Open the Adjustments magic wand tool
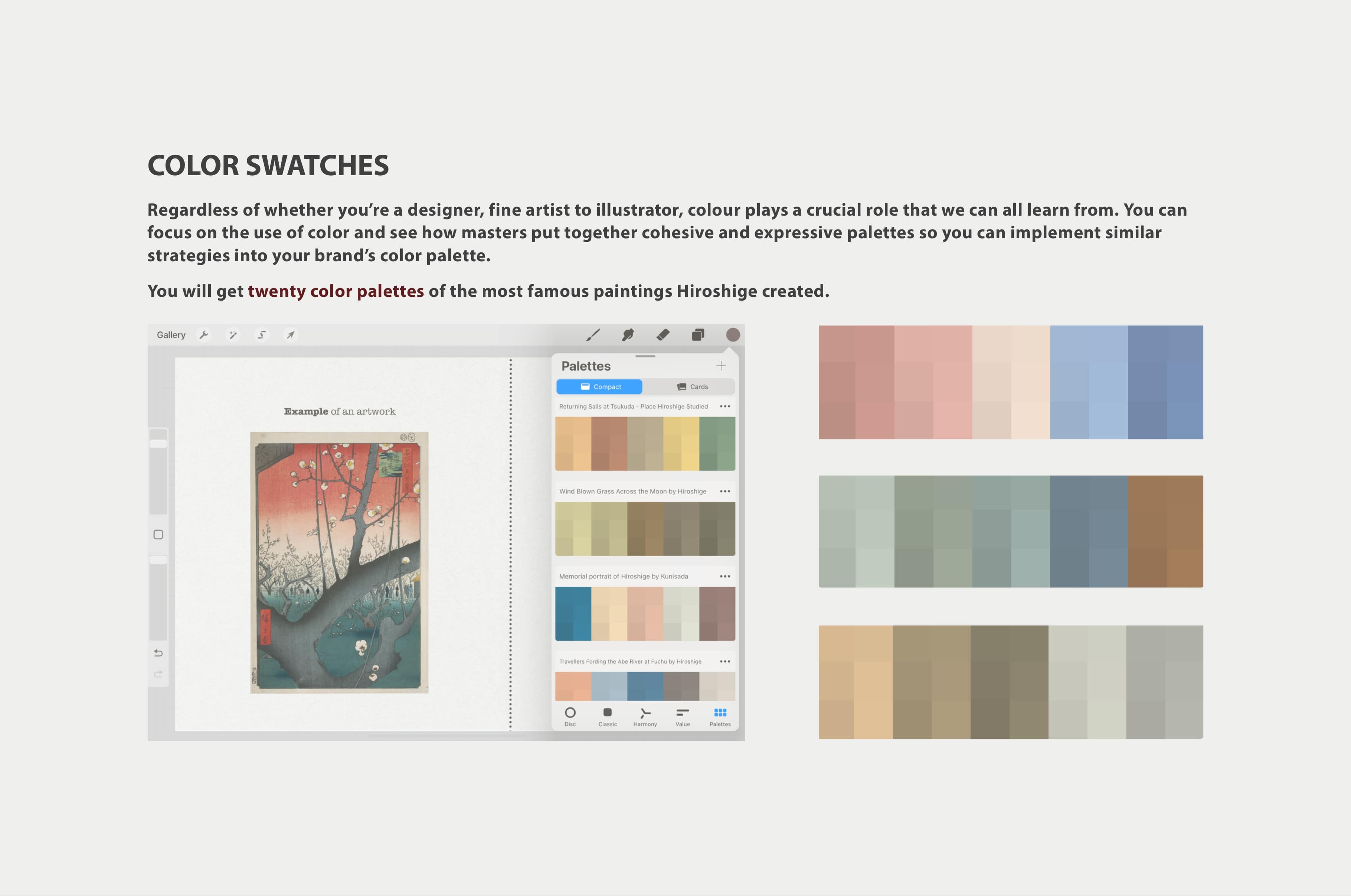This screenshot has height=896, width=1351. [233, 334]
